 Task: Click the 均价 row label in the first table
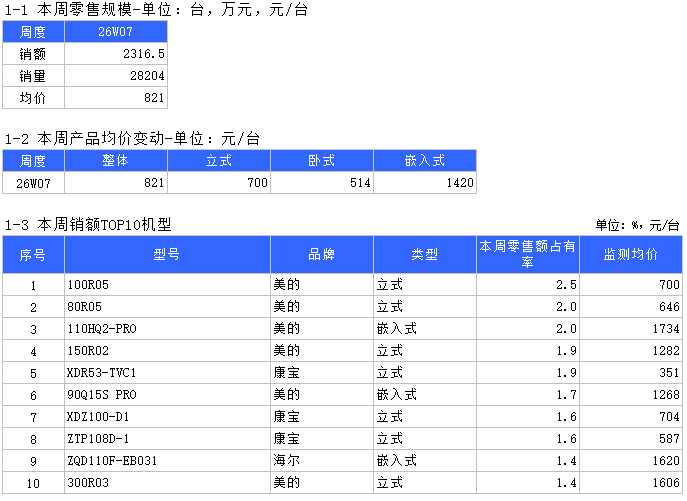tap(33, 98)
